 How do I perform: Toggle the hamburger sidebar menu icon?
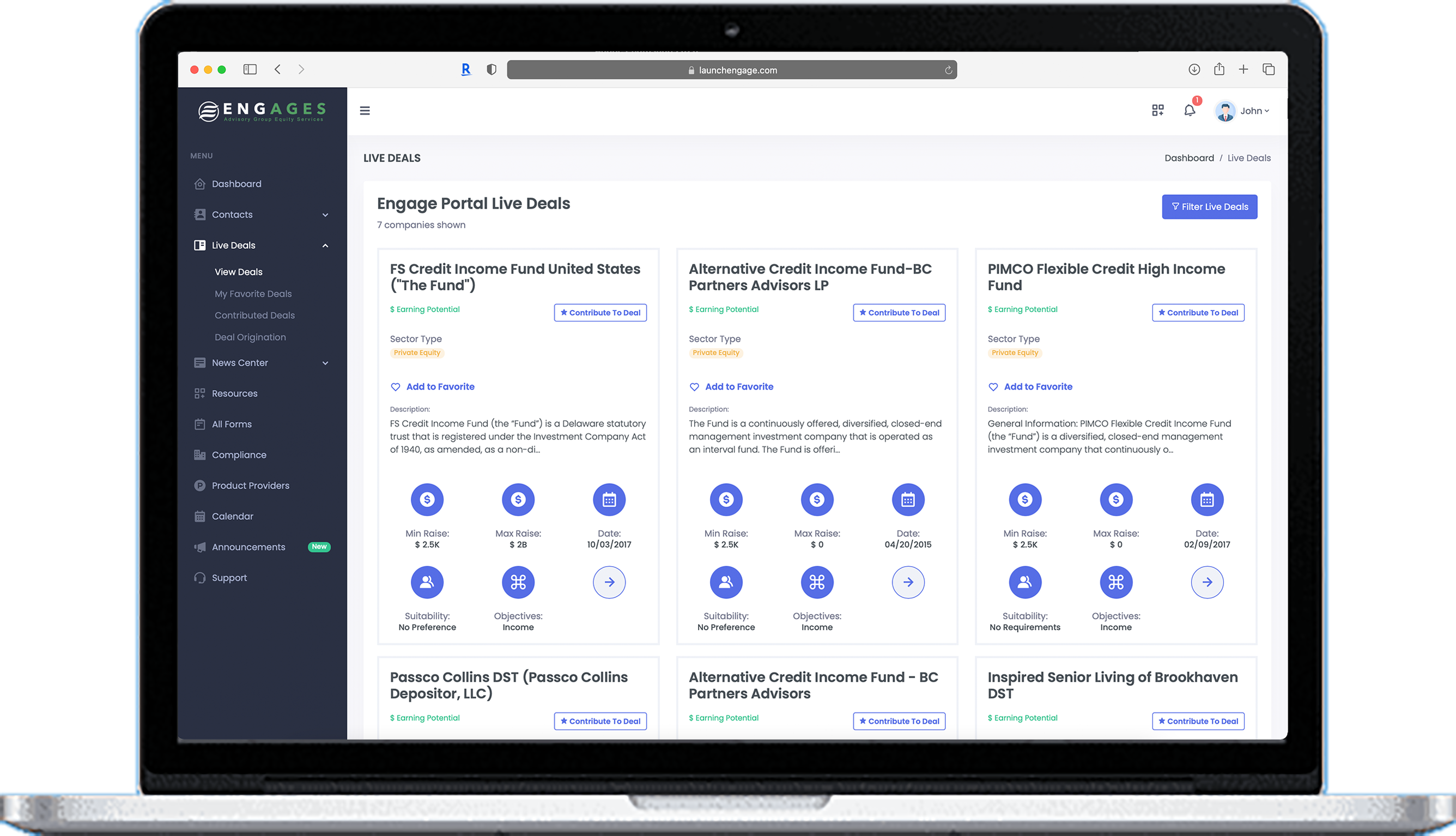click(365, 110)
